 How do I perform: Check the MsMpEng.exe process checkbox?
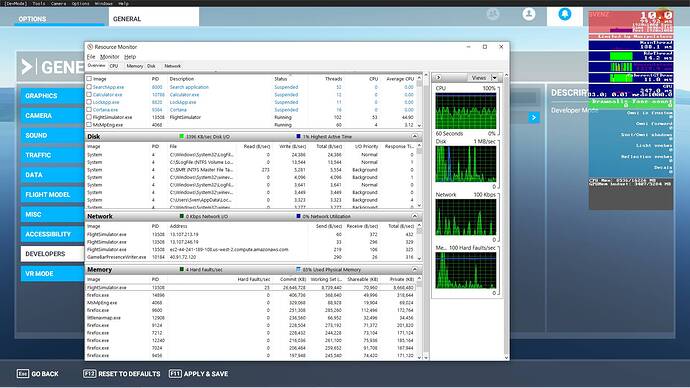tap(89, 124)
